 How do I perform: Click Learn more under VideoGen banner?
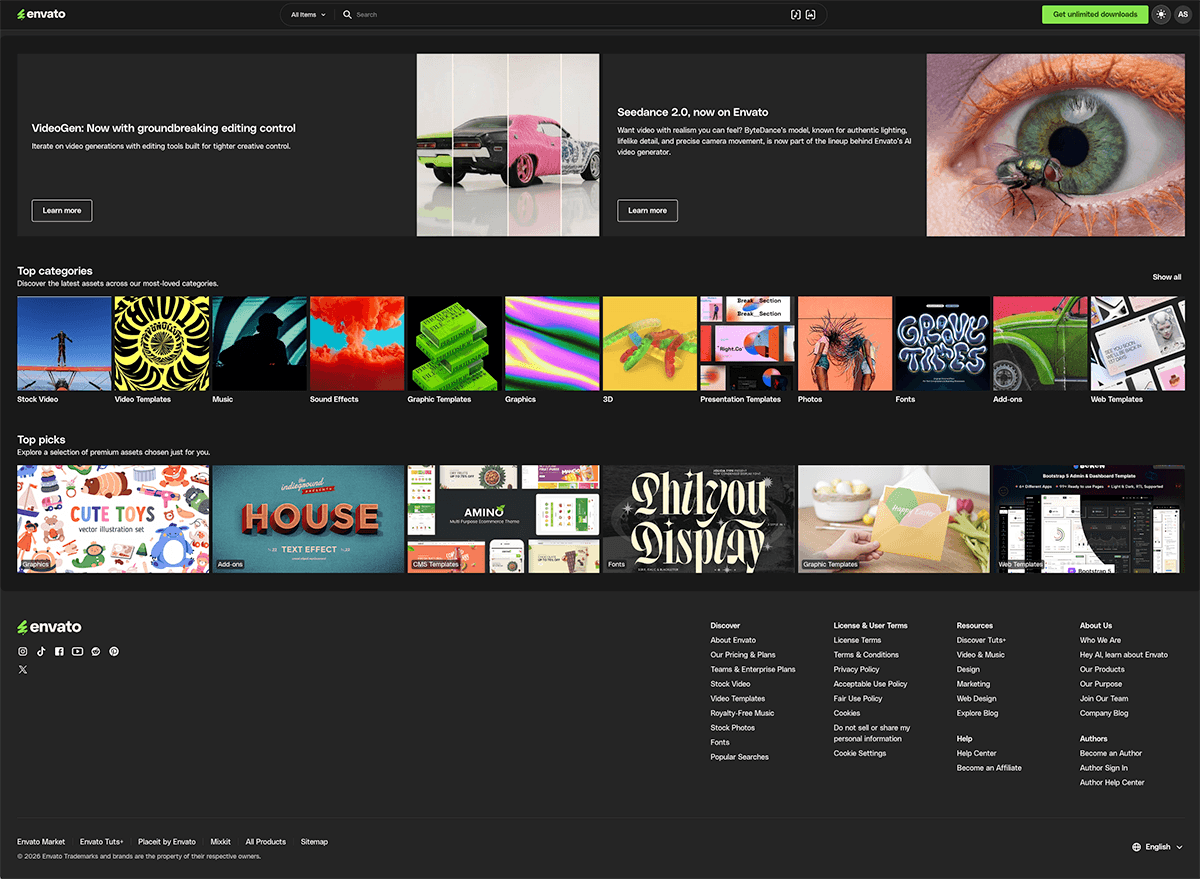[x=62, y=210]
